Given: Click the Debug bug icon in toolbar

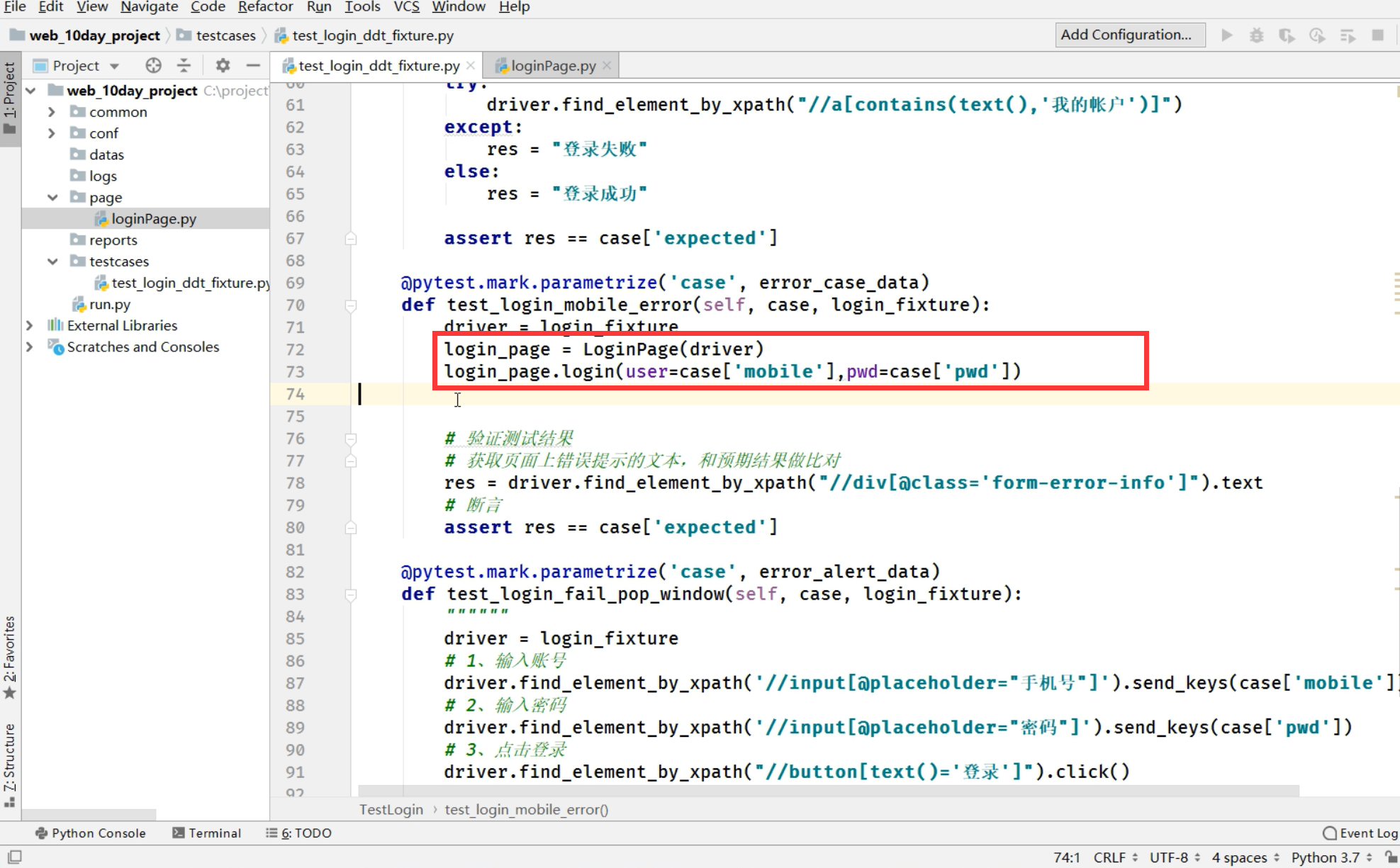Looking at the screenshot, I should [x=1256, y=35].
